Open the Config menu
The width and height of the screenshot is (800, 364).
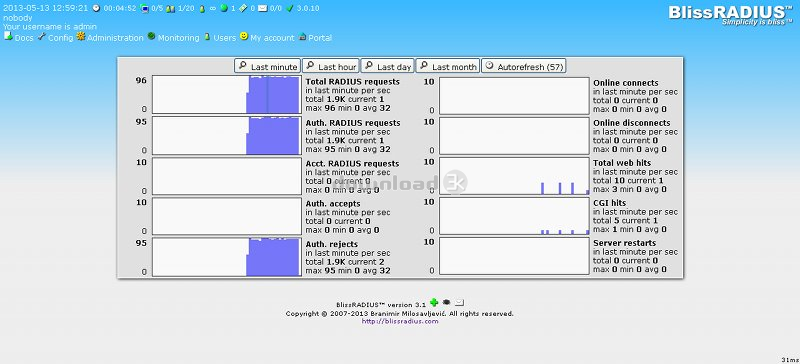tap(56, 37)
